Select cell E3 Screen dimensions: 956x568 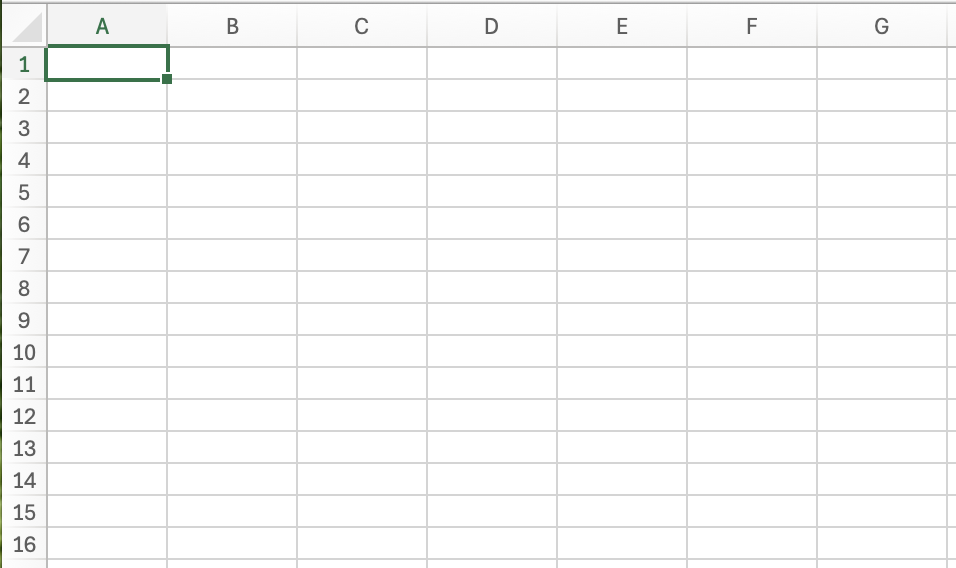(622, 128)
